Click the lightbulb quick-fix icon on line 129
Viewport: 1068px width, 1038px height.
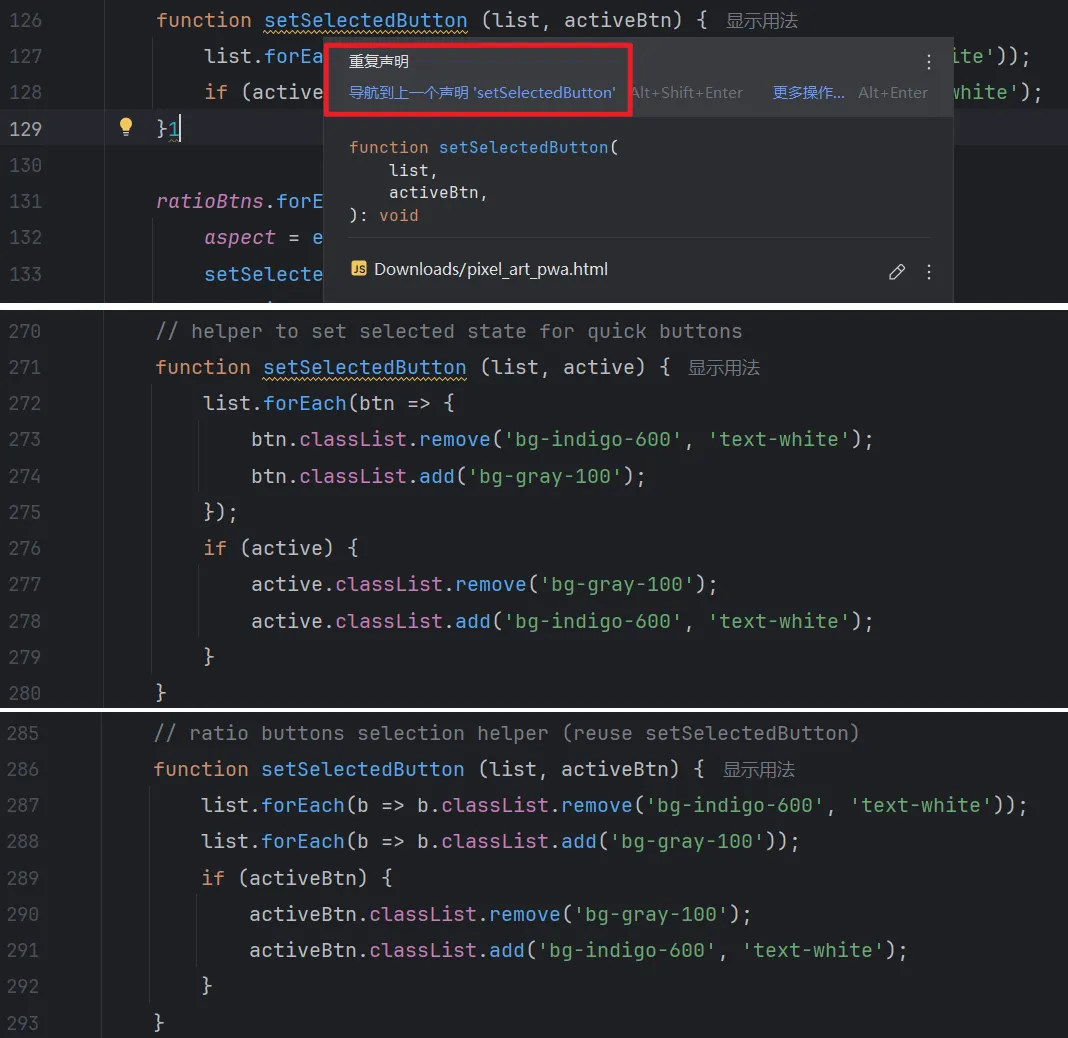click(126, 127)
